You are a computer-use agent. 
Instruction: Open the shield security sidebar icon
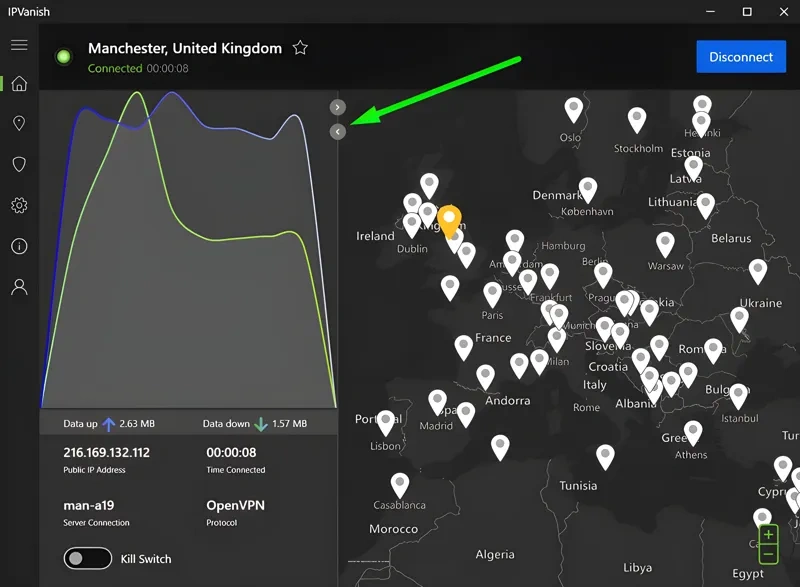(19, 165)
